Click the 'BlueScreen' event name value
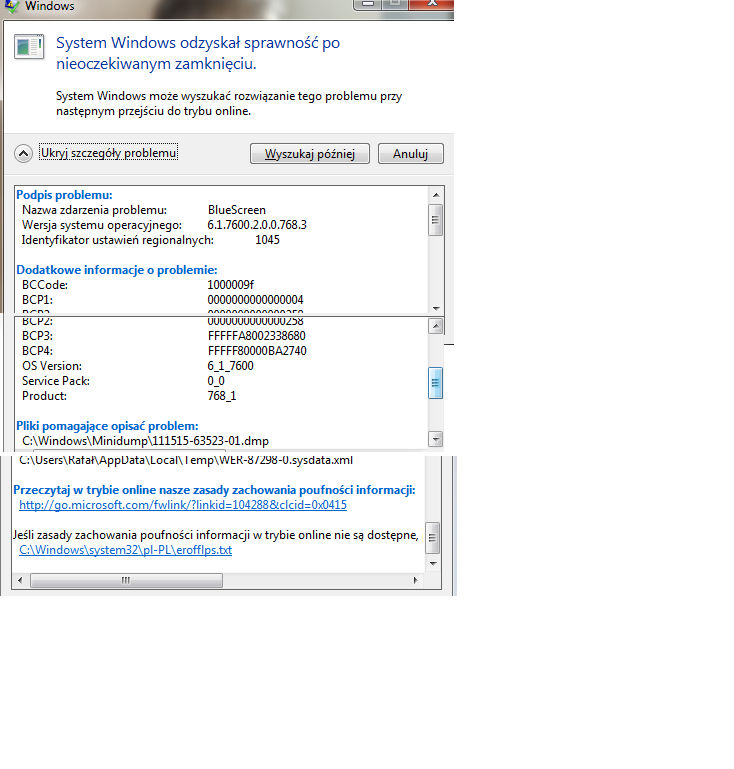 point(237,210)
